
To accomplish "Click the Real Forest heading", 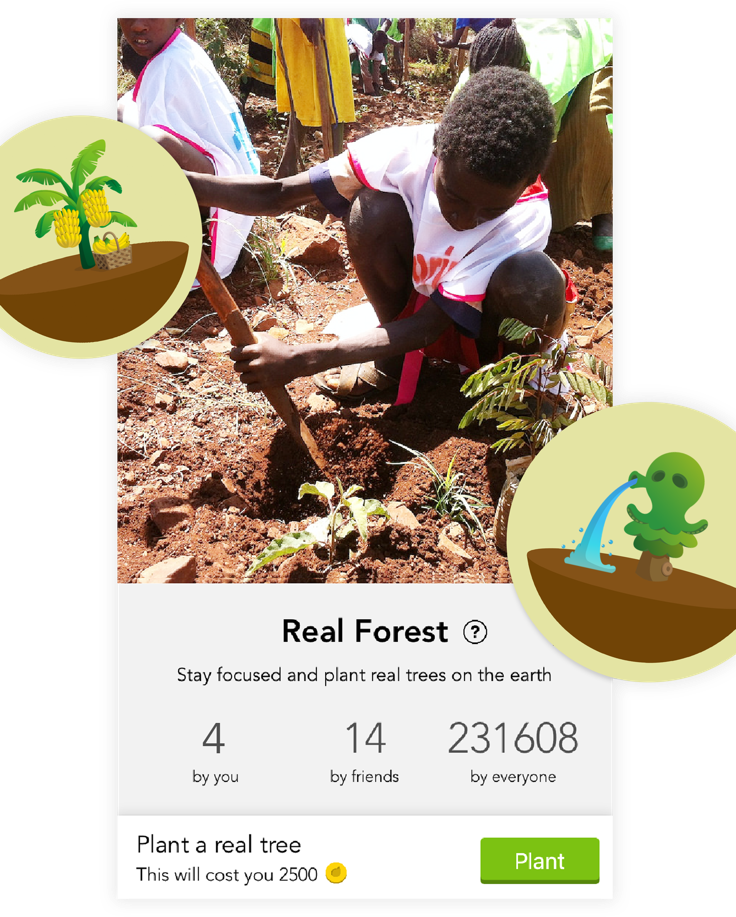I will [365, 632].
